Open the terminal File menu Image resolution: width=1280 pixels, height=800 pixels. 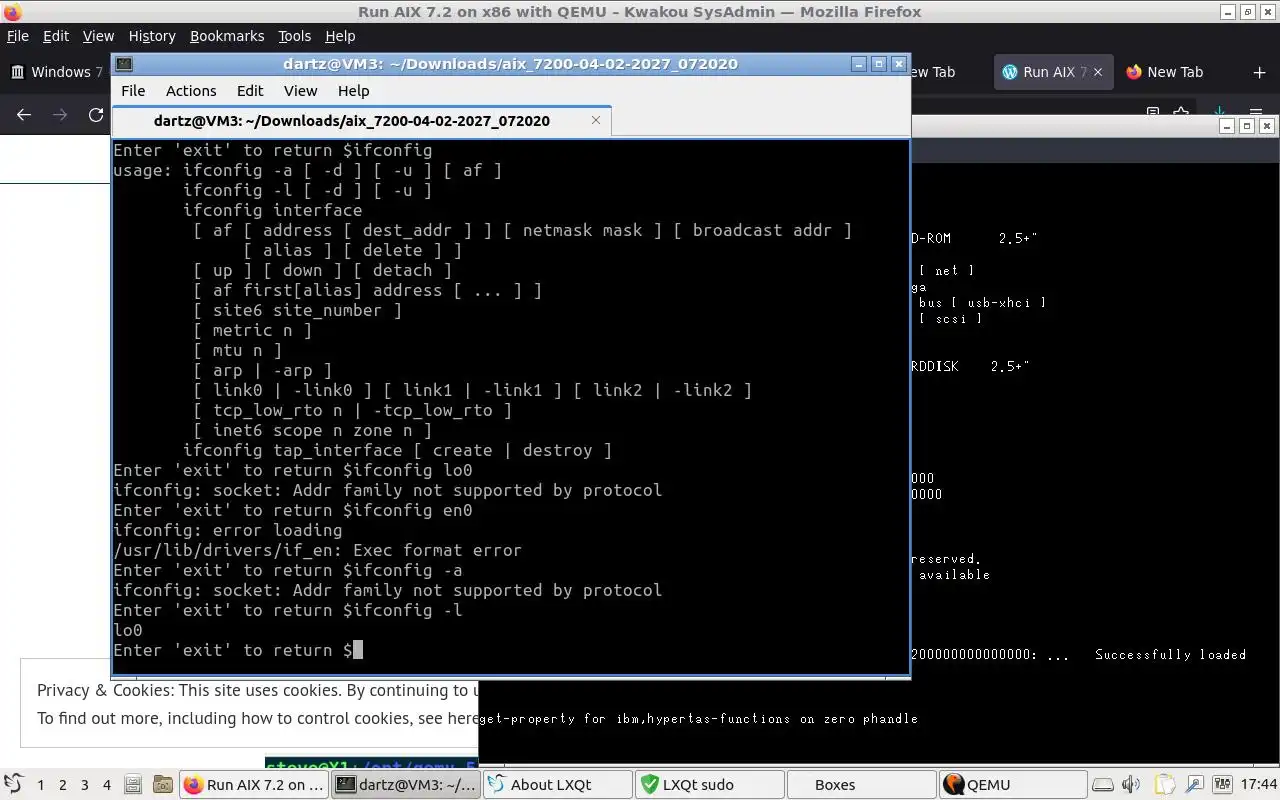coord(133,90)
